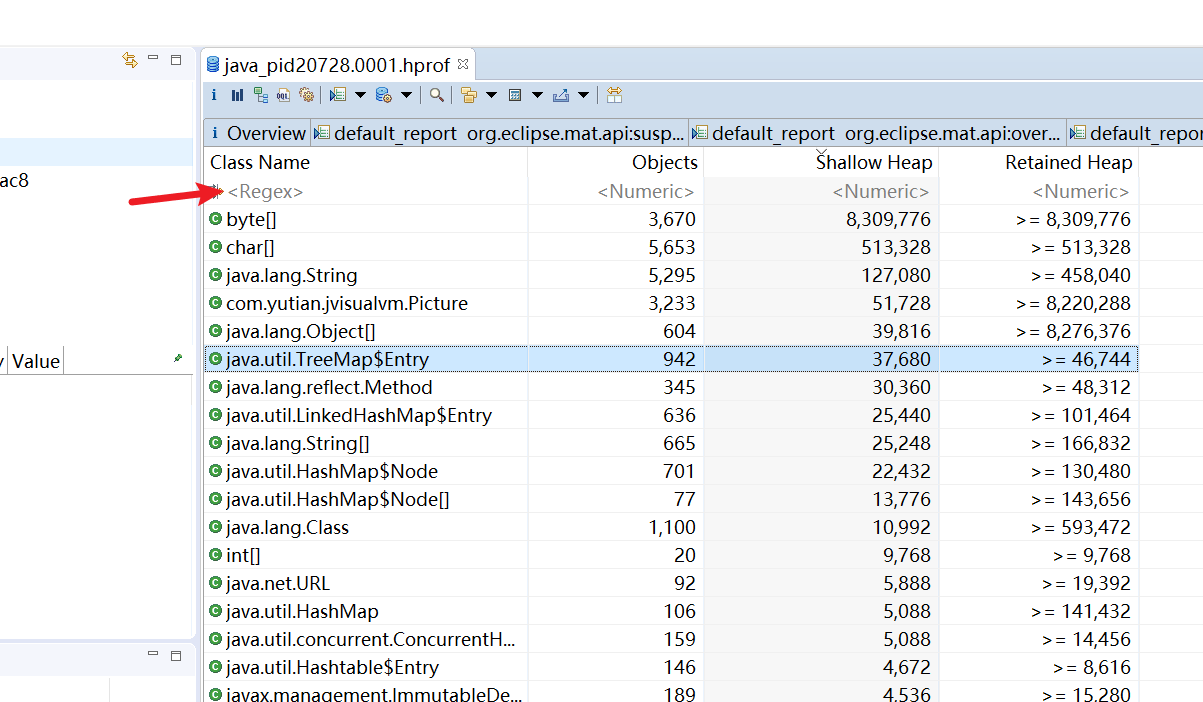Select the com.yutian.jvisualvm.Picture row
Image resolution: width=1203 pixels, height=702 pixels.
click(346, 303)
